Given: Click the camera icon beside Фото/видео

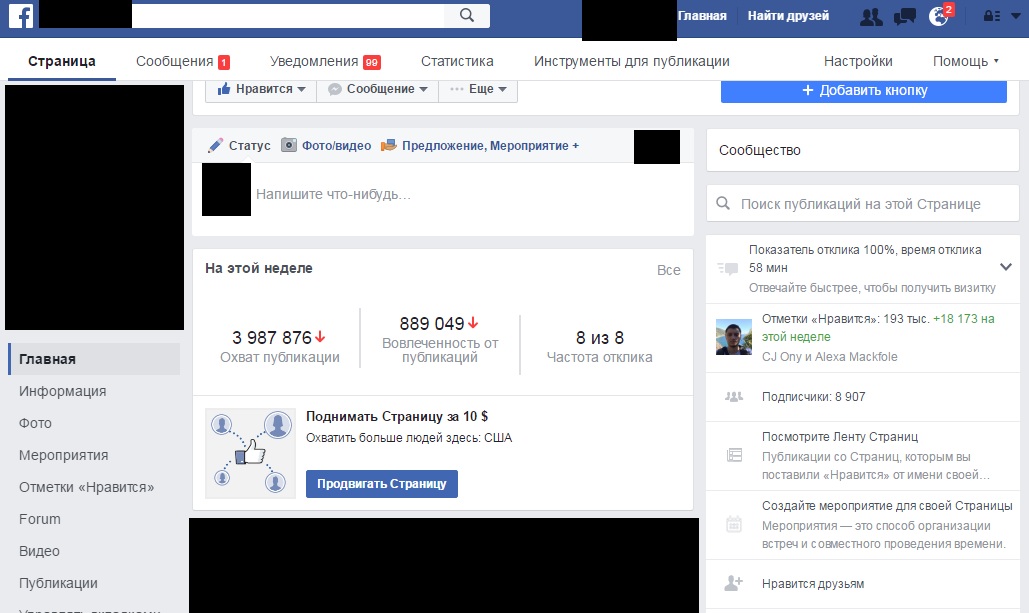Looking at the screenshot, I should tap(289, 145).
